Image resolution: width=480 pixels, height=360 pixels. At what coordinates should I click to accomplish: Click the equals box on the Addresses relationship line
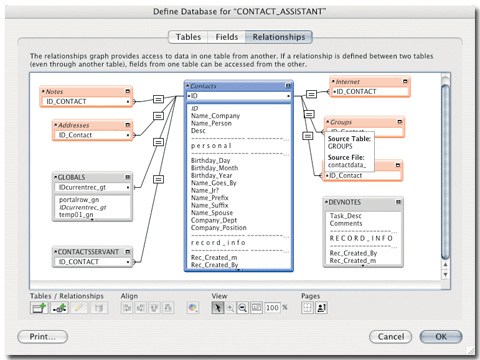pyautogui.click(x=158, y=116)
